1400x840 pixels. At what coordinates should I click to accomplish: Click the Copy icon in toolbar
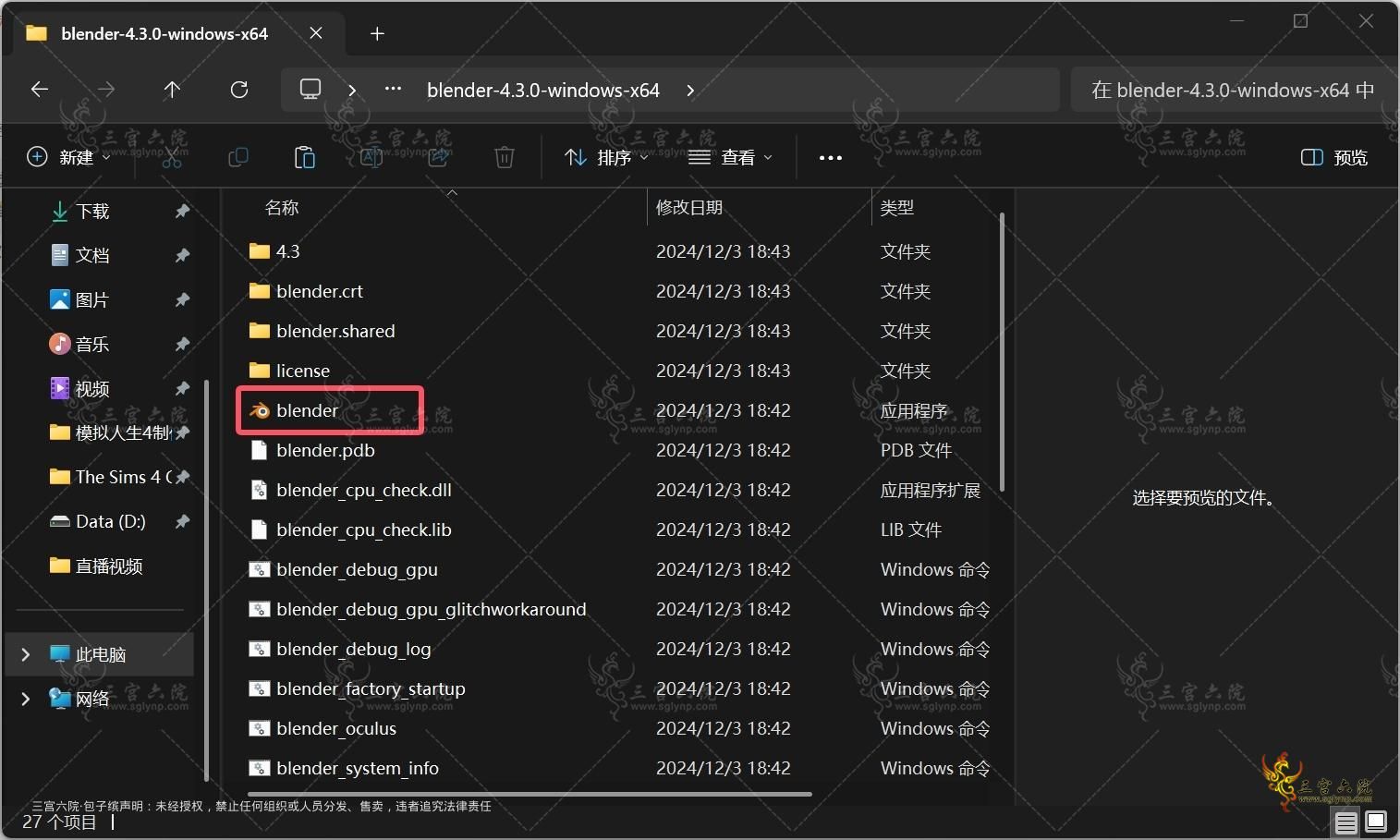[238, 157]
